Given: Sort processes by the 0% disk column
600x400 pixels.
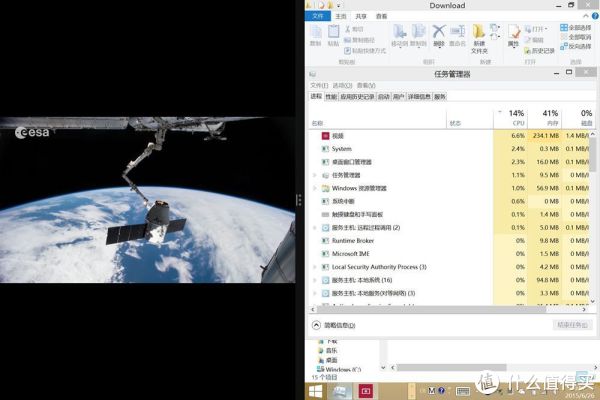Looking at the screenshot, I should [579, 118].
